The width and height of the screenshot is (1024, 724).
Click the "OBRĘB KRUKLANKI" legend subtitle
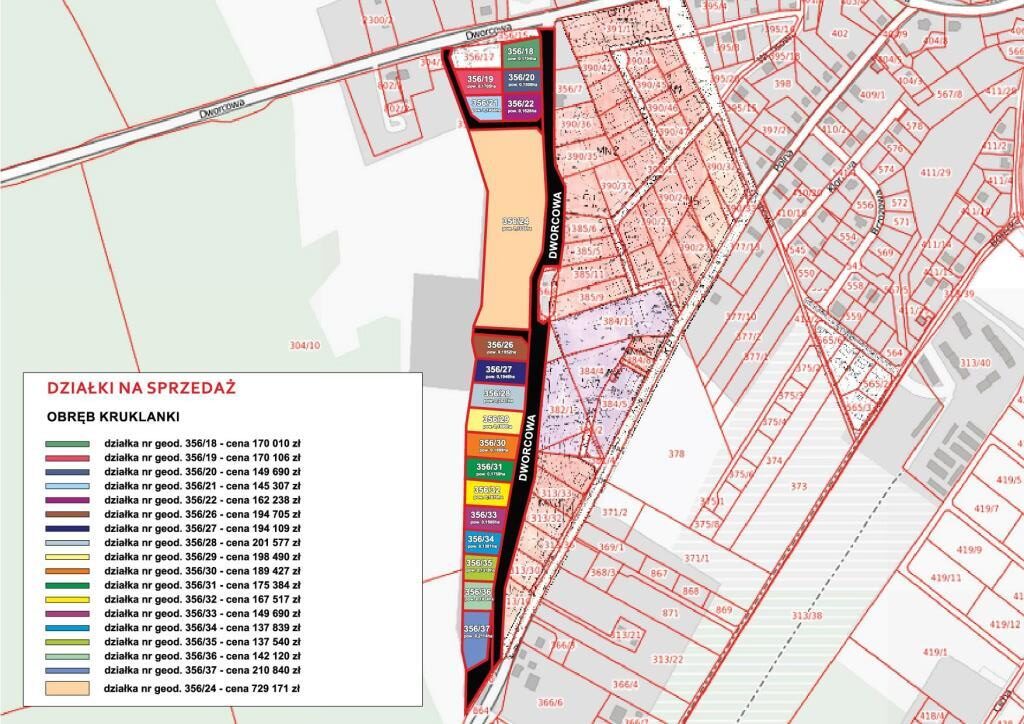click(x=112, y=415)
